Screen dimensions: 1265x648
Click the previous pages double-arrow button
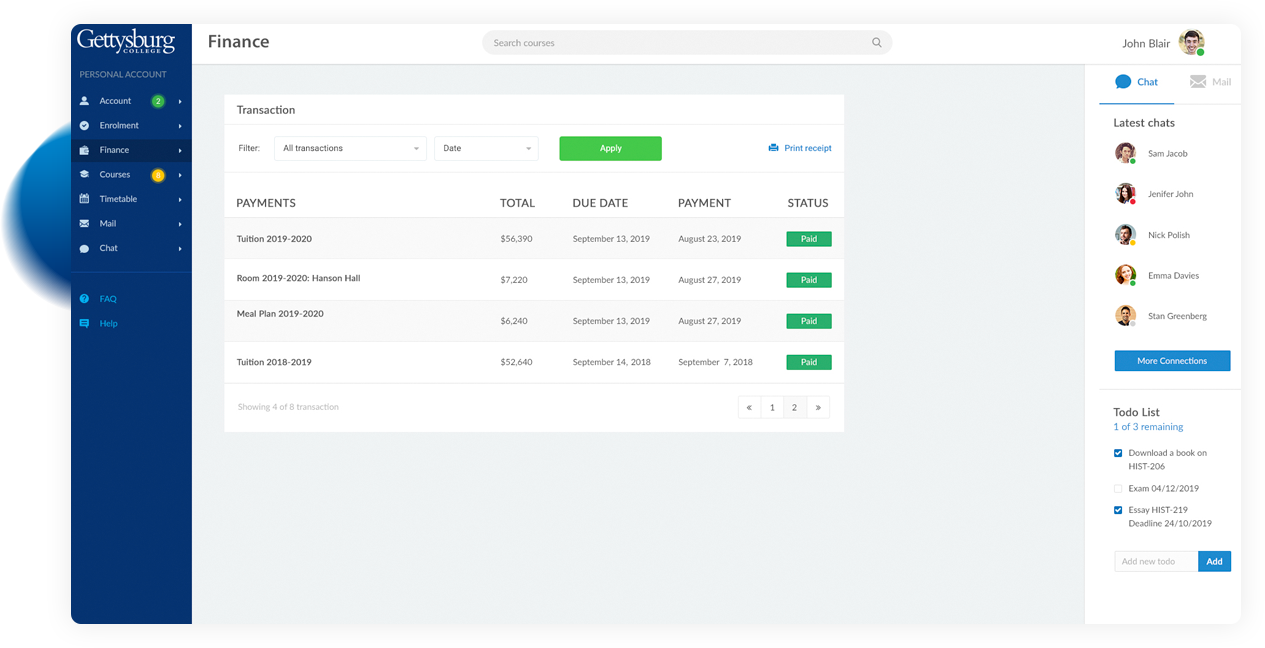click(749, 407)
